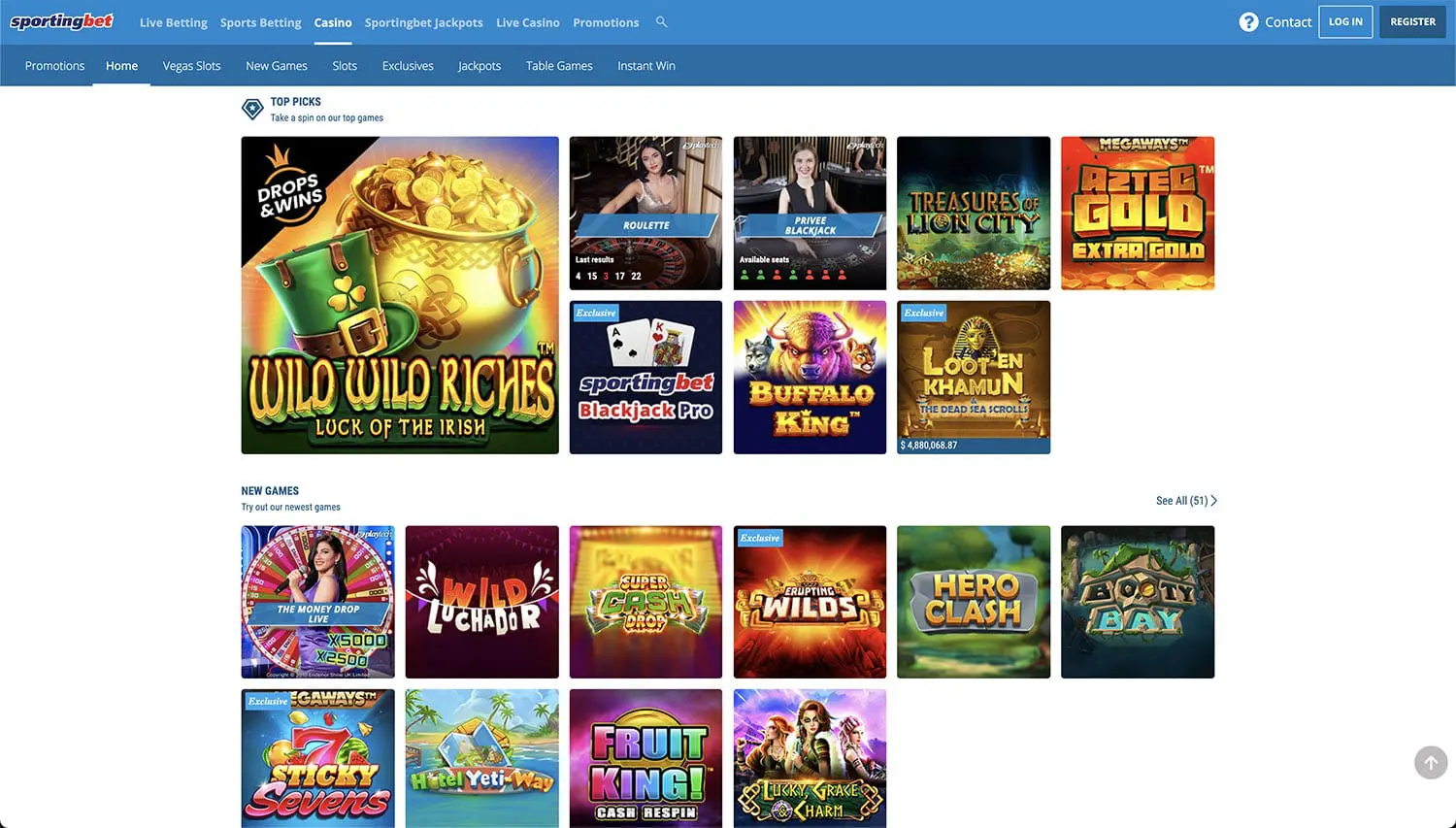Open the Hero Clash game
The width and height of the screenshot is (1456, 828).
click(974, 602)
